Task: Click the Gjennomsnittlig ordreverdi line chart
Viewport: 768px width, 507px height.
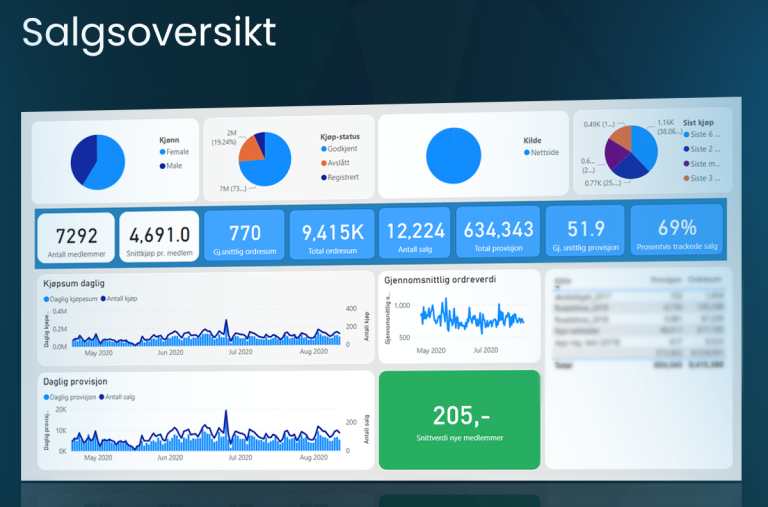Action: pos(470,318)
